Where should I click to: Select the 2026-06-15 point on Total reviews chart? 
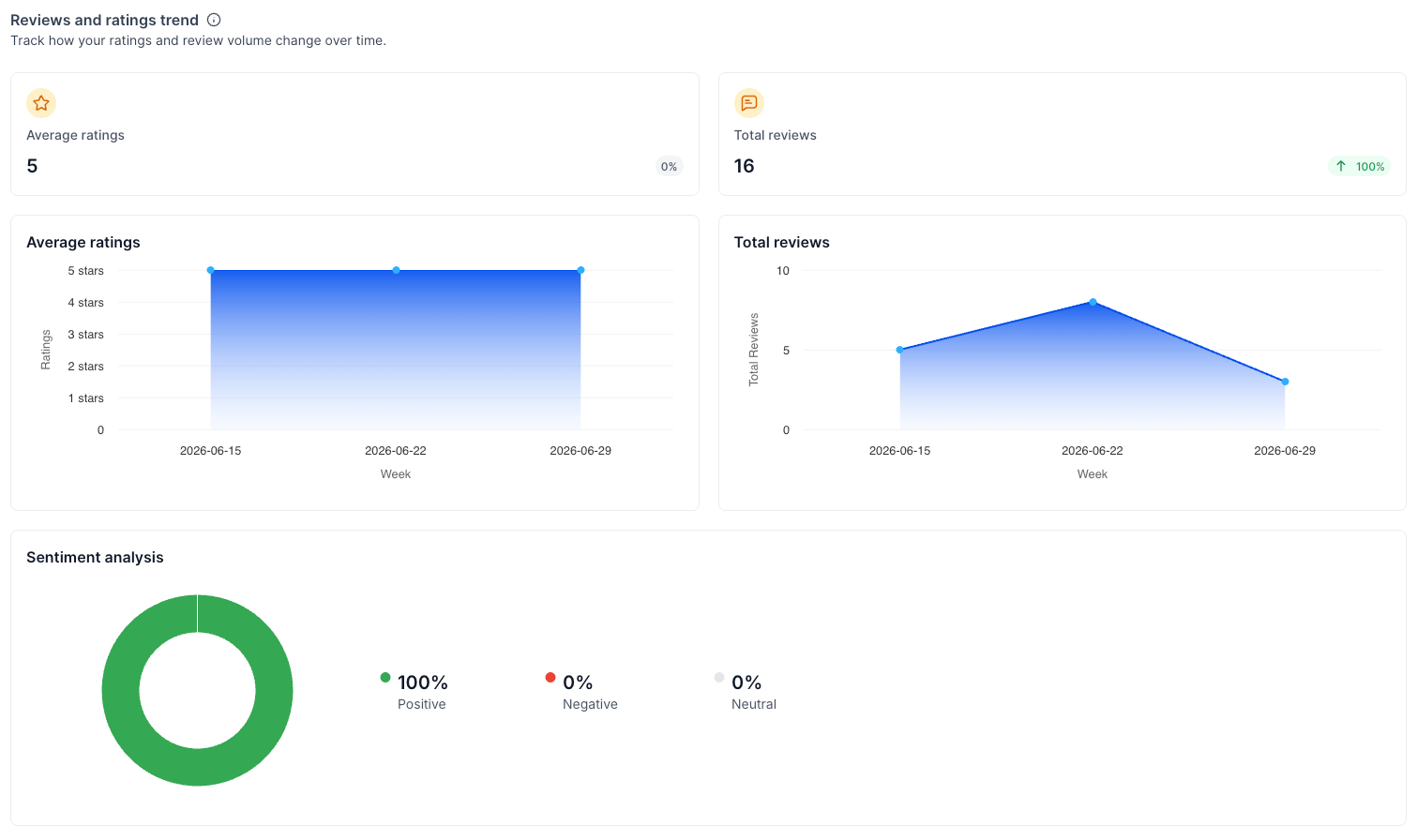(899, 350)
